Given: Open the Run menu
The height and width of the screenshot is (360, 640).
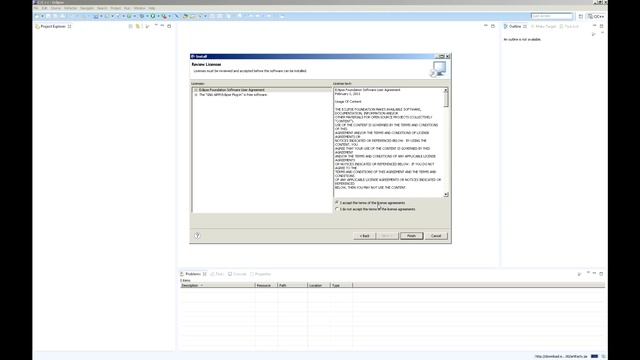Looking at the screenshot, I should tap(127, 8).
